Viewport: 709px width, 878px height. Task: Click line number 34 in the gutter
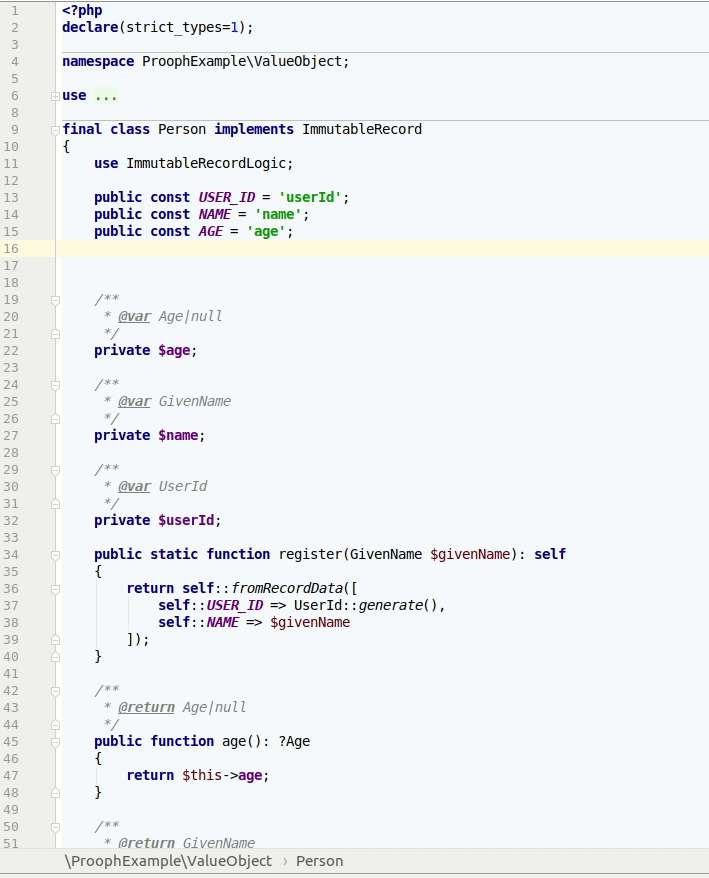pyautogui.click(x=11, y=554)
